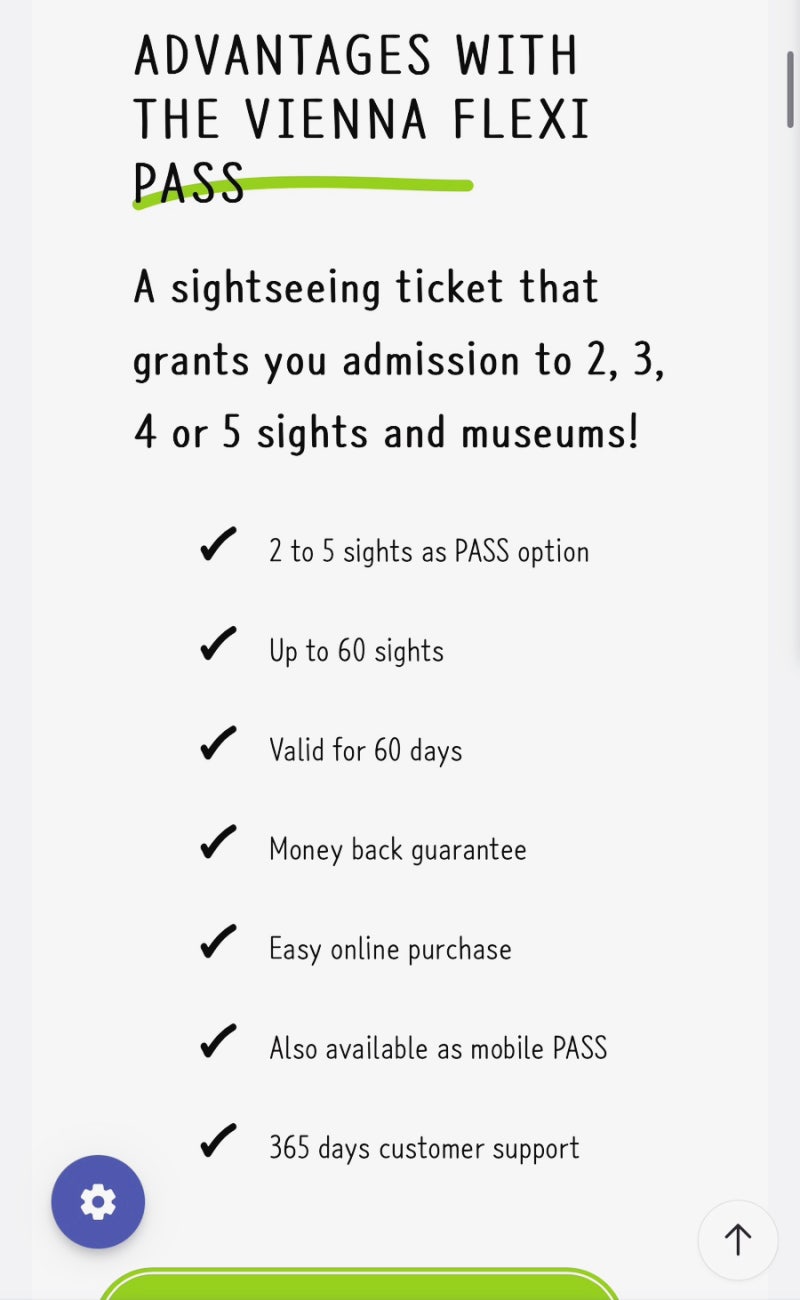Select the 'Money back guarantee' text
This screenshot has height=1300, width=800.
(398, 850)
